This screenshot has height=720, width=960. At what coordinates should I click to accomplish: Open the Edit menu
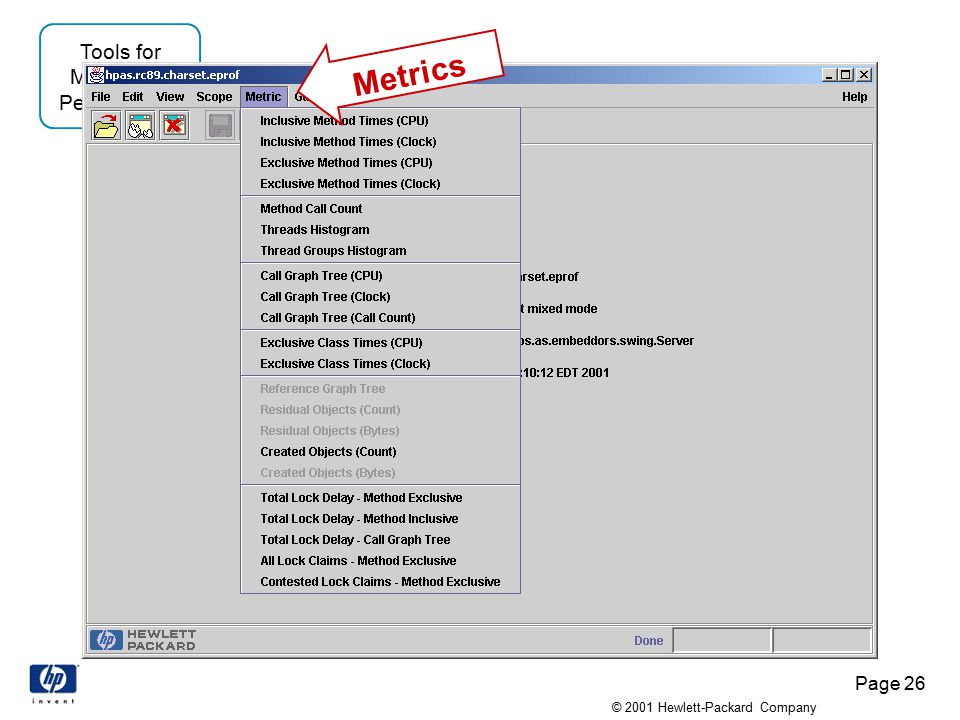tap(132, 97)
